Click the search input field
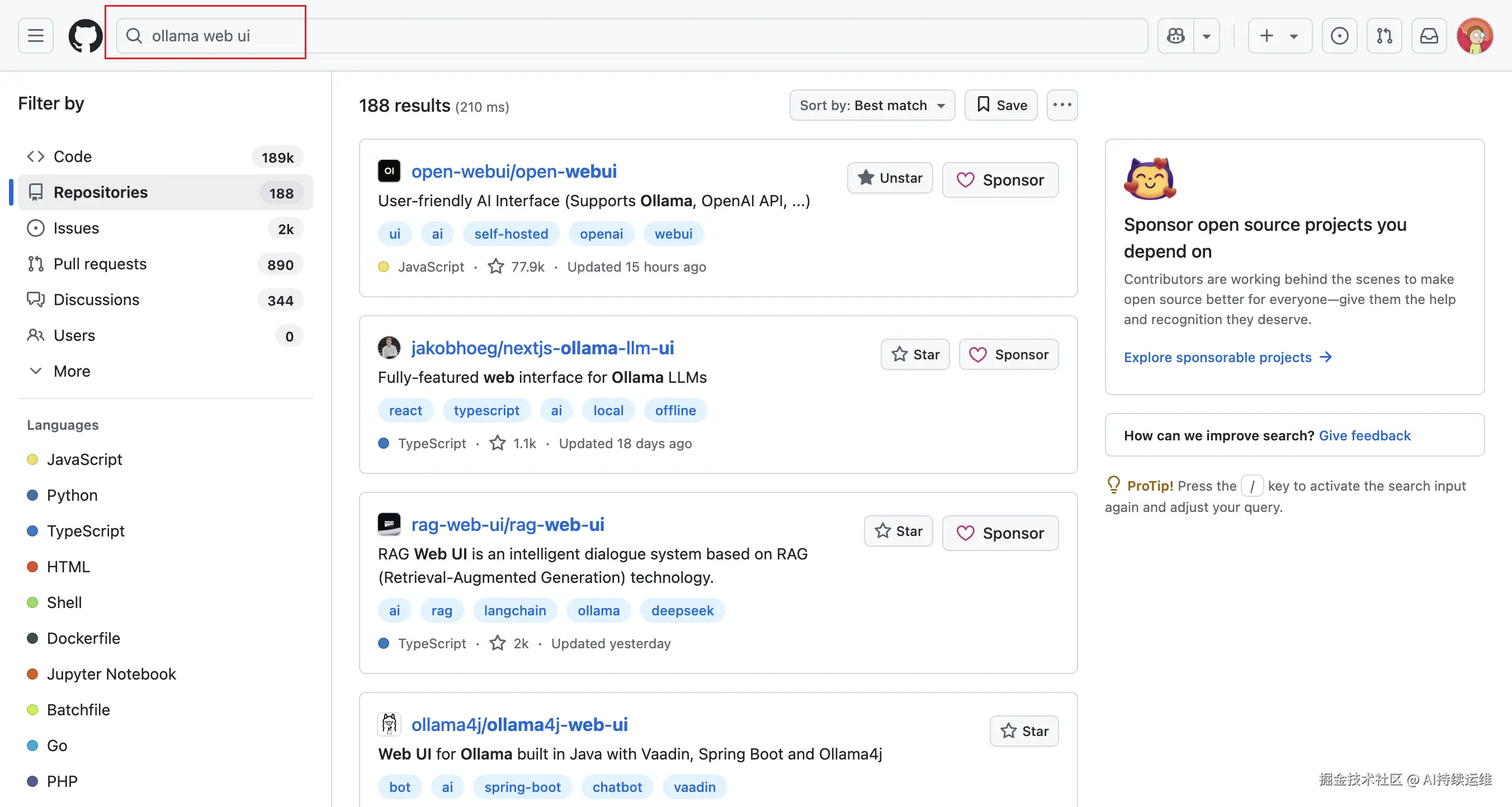 (587, 36)
